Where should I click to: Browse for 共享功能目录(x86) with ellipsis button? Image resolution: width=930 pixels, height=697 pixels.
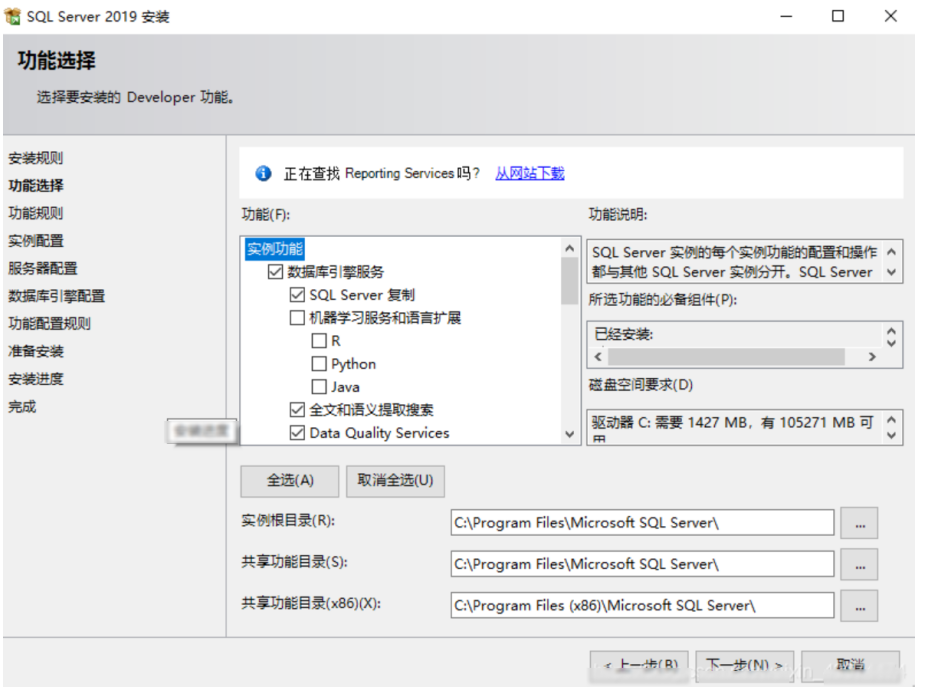tap(859, 606)
